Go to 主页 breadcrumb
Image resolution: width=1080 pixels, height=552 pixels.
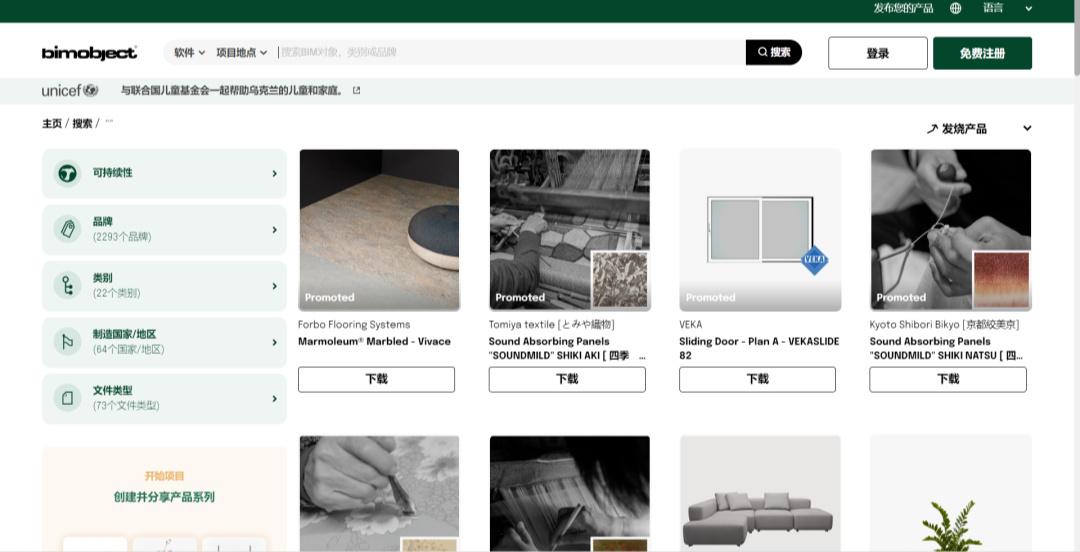pyautogui.click(x=52, y=123)
